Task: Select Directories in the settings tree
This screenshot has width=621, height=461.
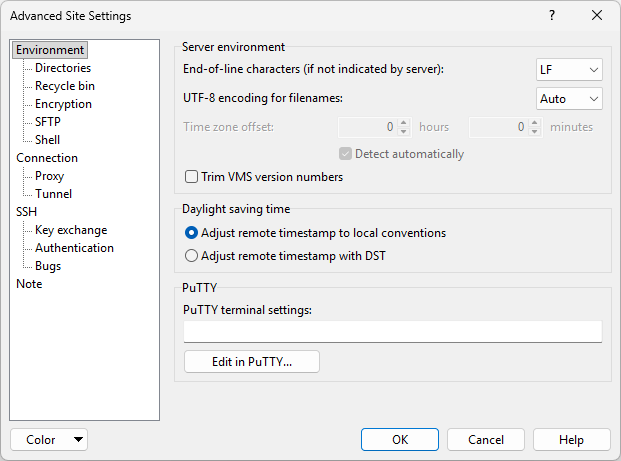Action: click(x=63, y=68)
